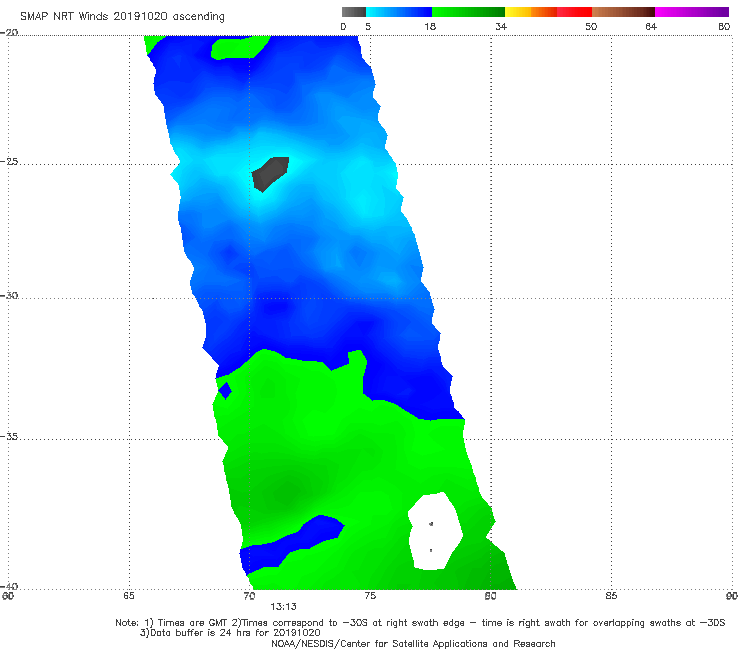740x650 pixels.
Task: Pick the red colorbar segment
Action: click(574, 12)
